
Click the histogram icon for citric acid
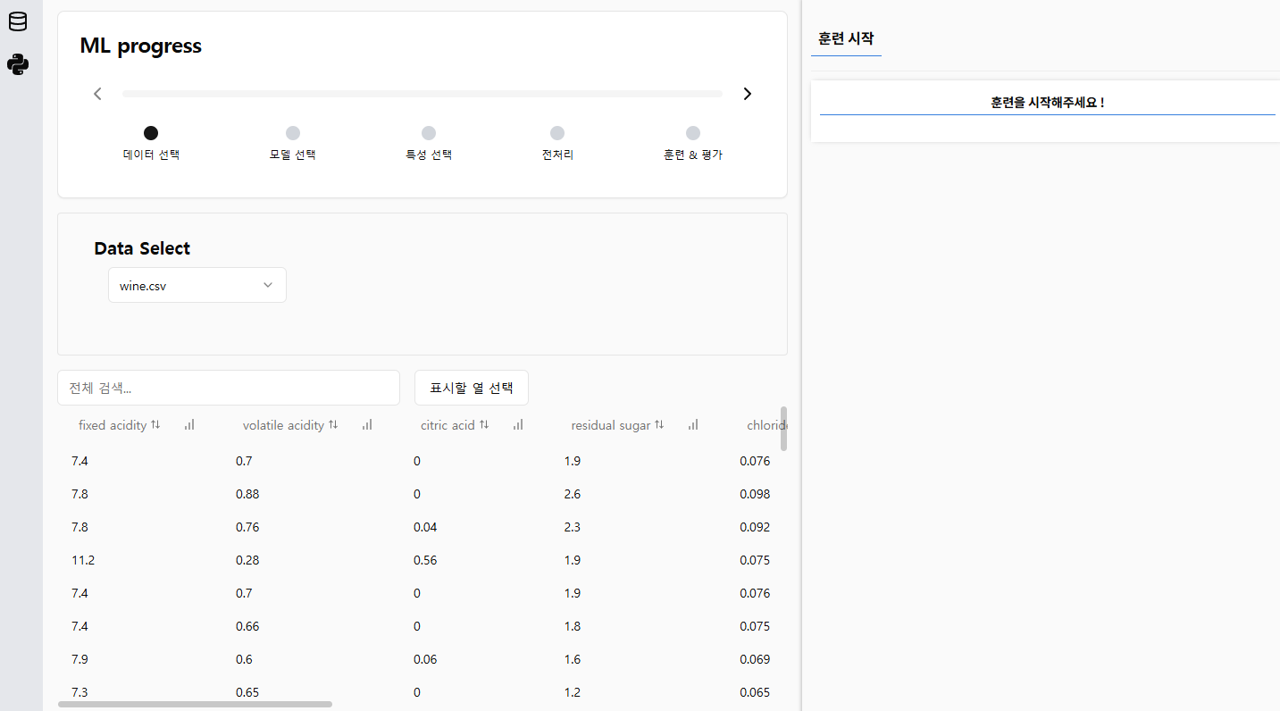pyautogui.click(x=517, y=424)
